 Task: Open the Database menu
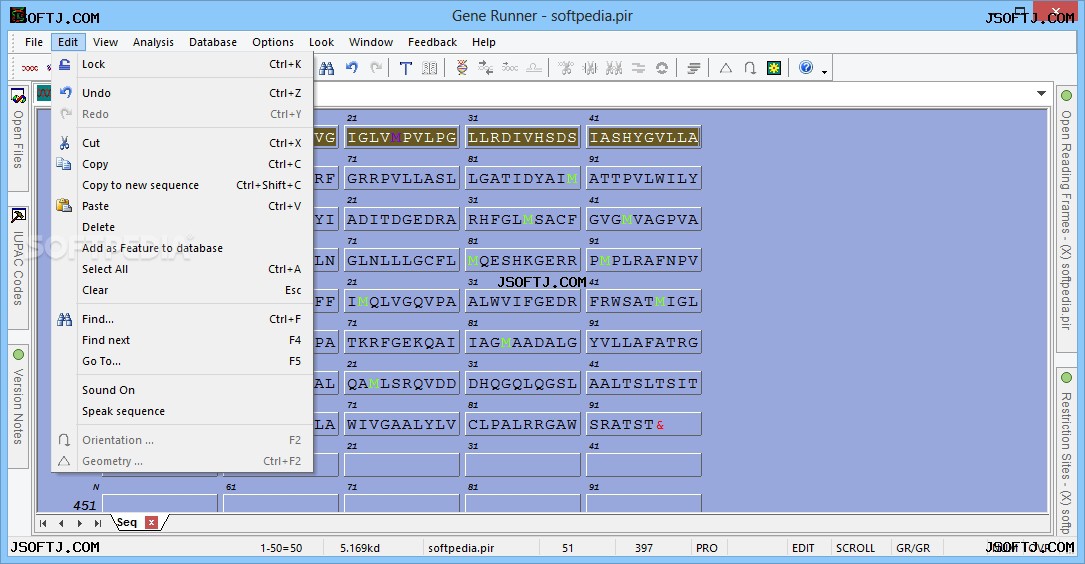(212, 42)
